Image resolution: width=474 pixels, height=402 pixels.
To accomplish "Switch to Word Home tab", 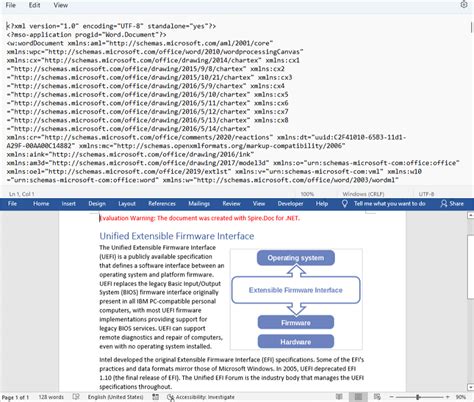I will pyautogui.click(x=41, y=204).
